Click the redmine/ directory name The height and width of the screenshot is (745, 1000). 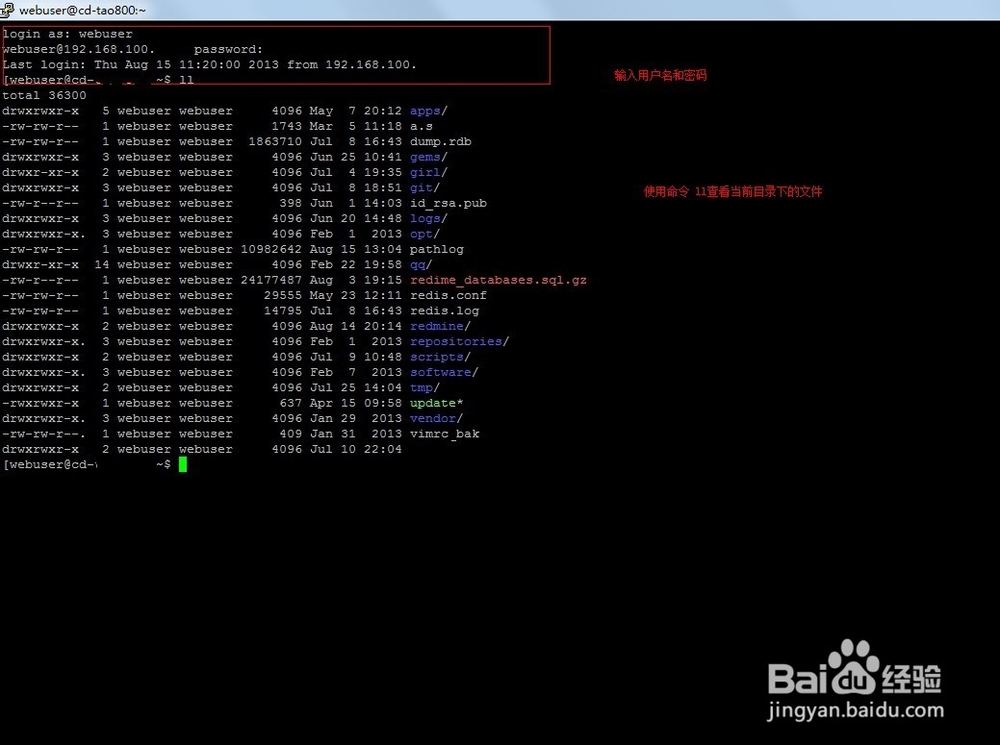pyautogui.click(x=440, y=326)
